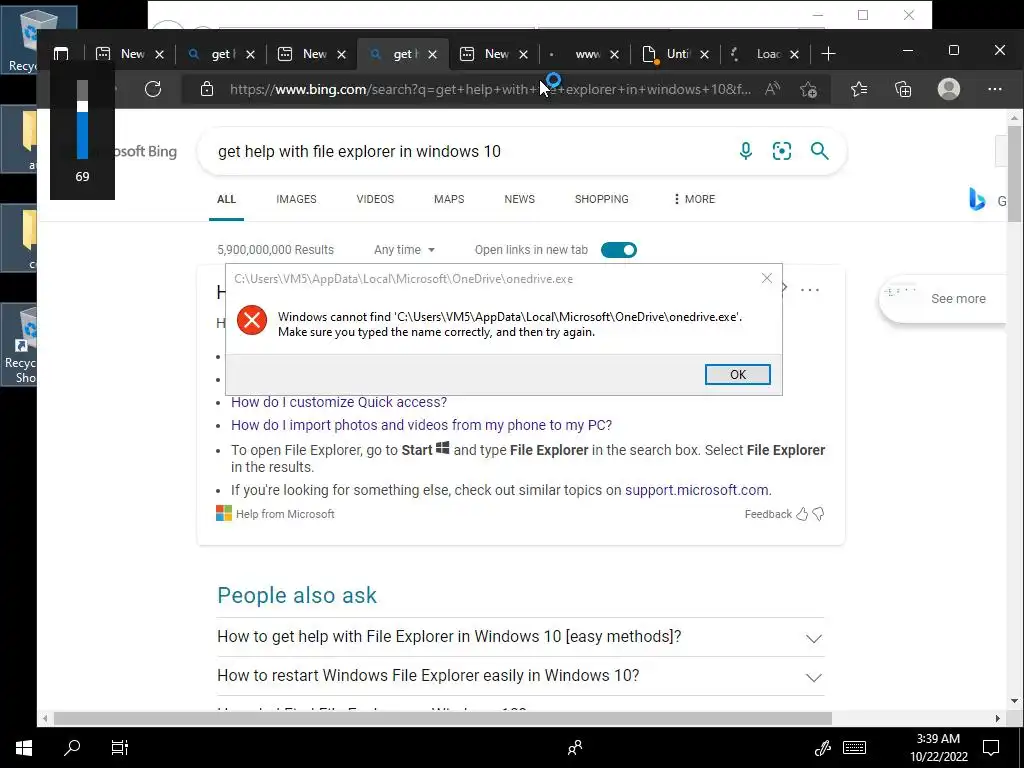Viewport: 1024px width, 768px height.
Task: Click the taskbar clock showing 3:39 AM
Action: pos(938,748)
